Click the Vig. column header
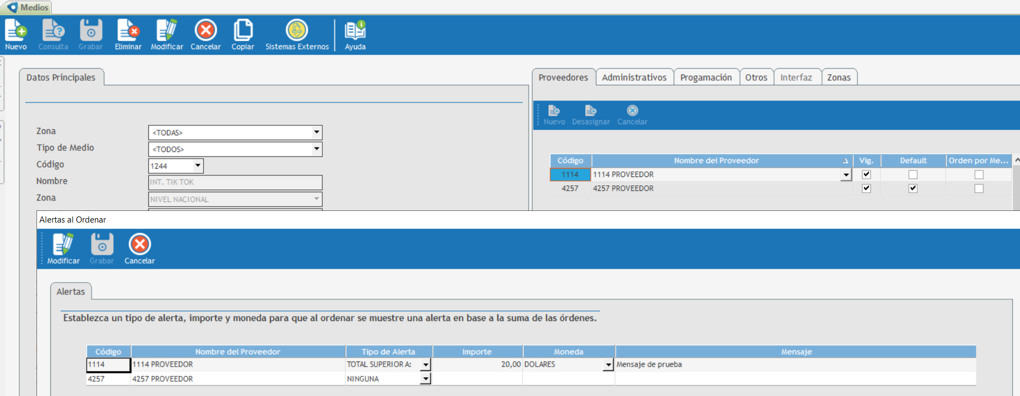Viewport: 1020px width, 396px height. click(x=866, y=160)
